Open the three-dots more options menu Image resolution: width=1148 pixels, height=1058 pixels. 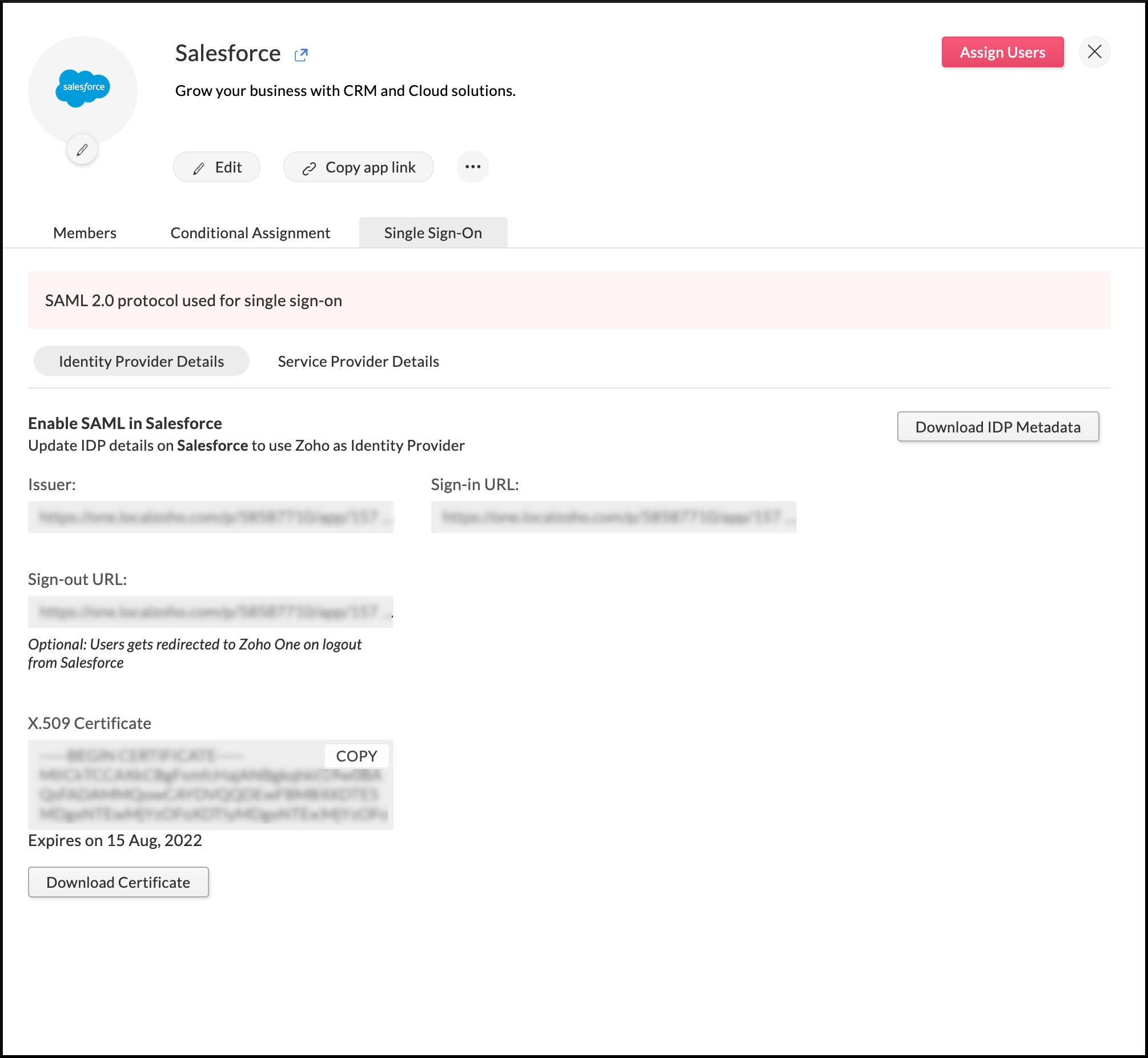(473, 167)
